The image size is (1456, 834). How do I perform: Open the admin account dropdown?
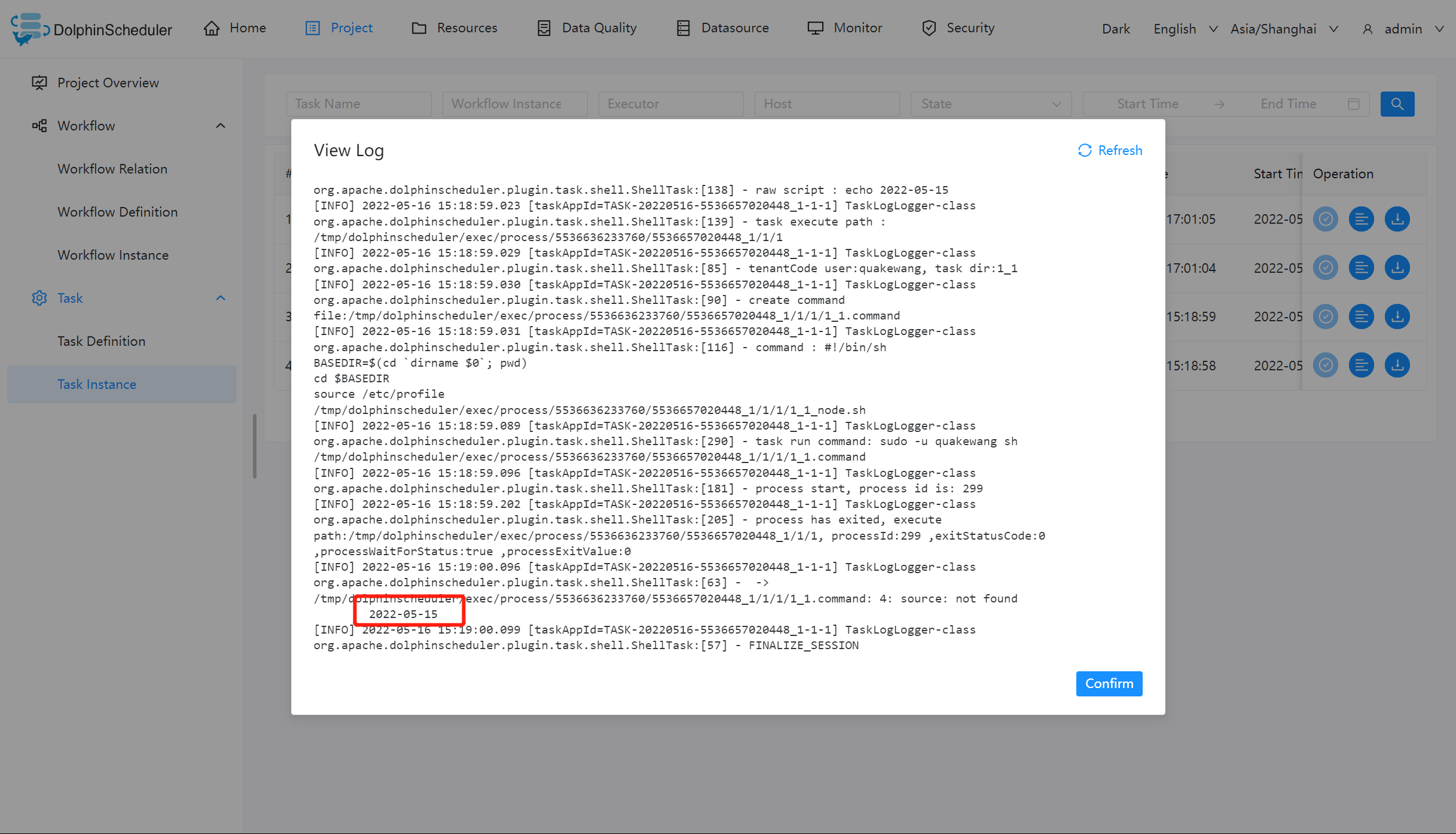pos(1402,28)
